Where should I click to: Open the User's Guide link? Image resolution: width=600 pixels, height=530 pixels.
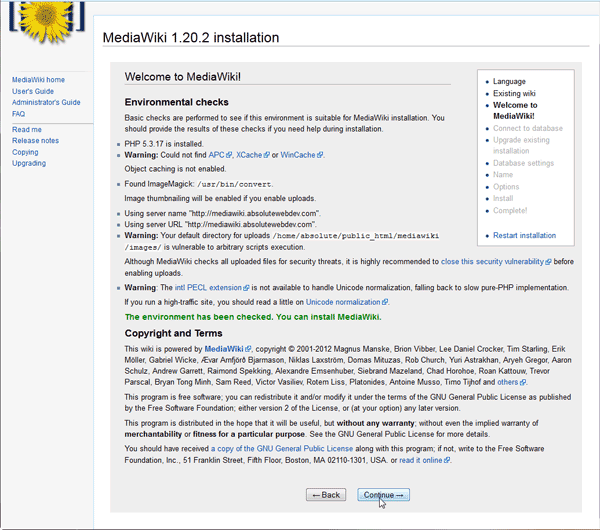pyautogui.click(x=33, y=91)
